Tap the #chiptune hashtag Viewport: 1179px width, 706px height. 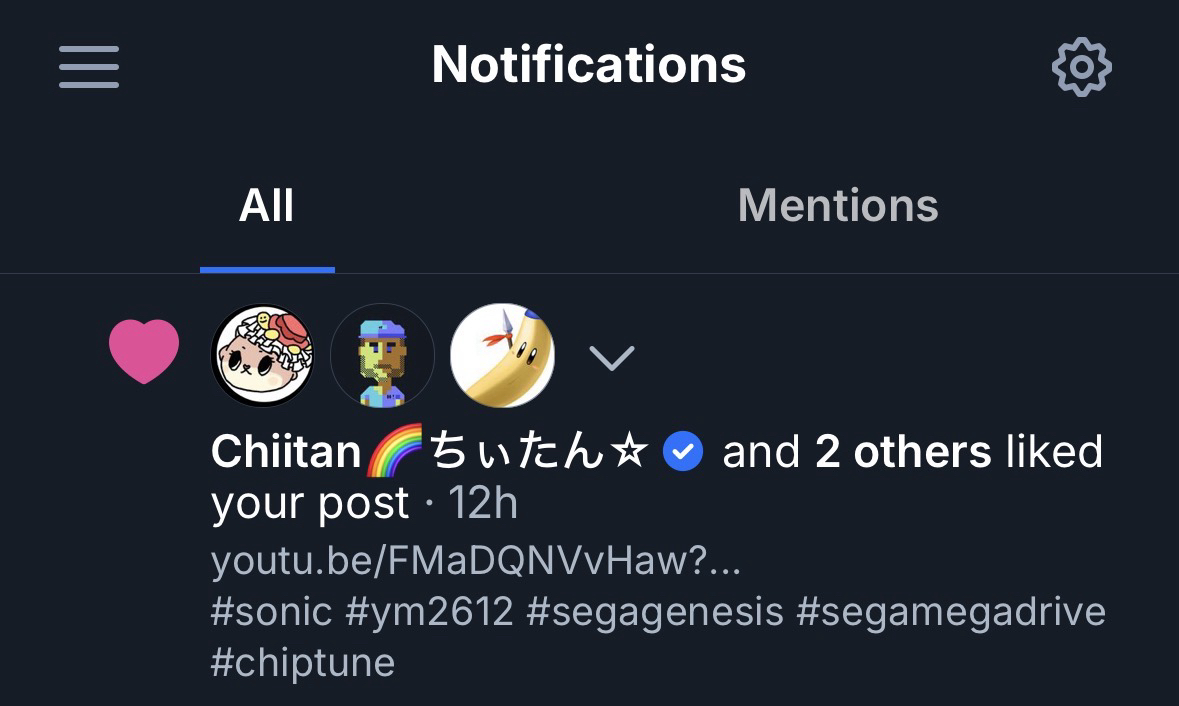point(303,661)
